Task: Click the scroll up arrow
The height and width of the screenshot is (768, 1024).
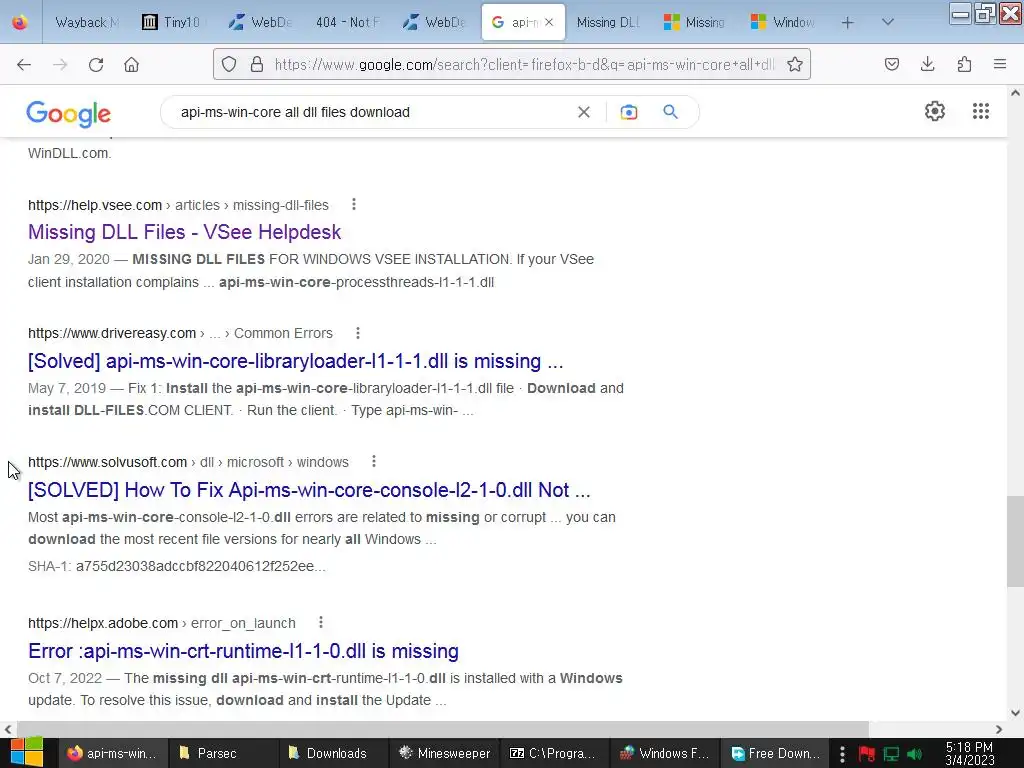Action: coord(1015,93)
